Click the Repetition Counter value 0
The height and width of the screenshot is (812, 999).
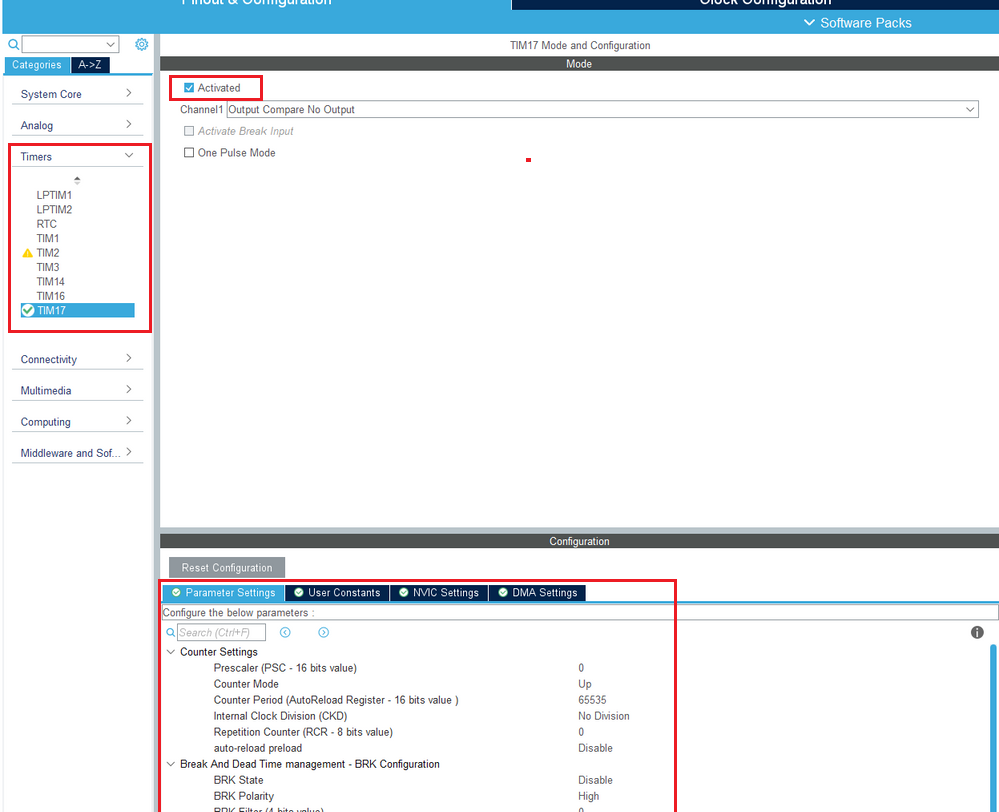pos(581,732)
